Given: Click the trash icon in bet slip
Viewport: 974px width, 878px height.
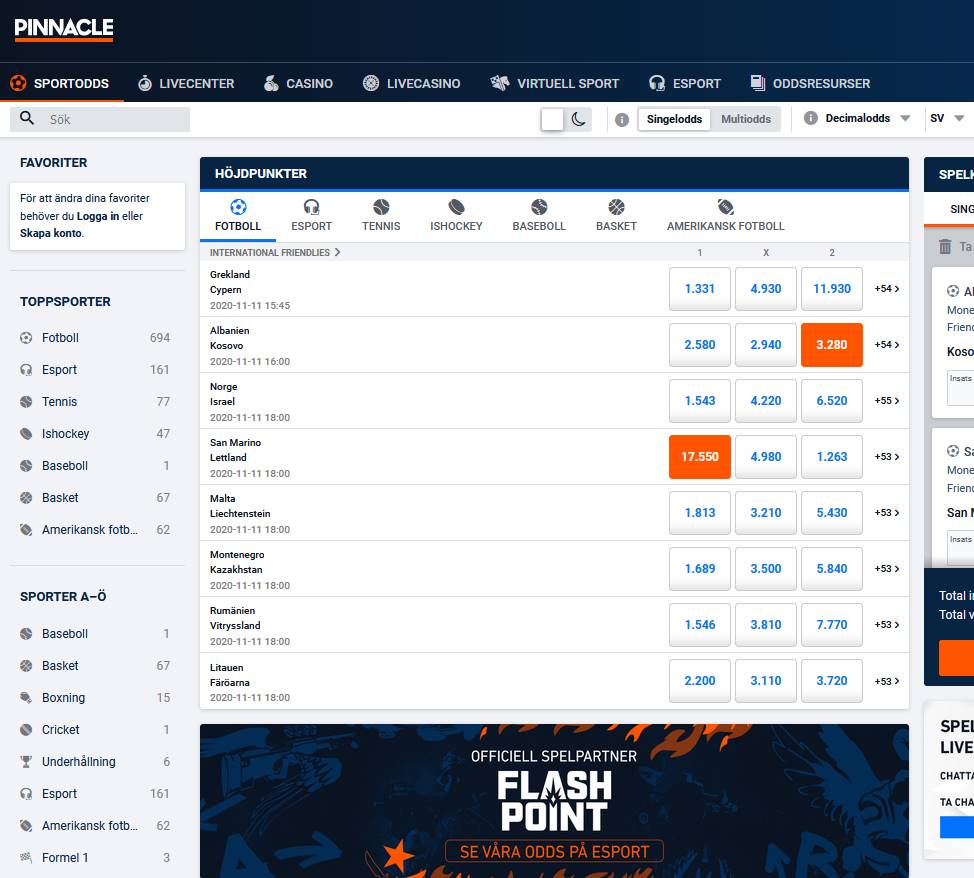Looking at the screenshot, I should pos(945,247).
